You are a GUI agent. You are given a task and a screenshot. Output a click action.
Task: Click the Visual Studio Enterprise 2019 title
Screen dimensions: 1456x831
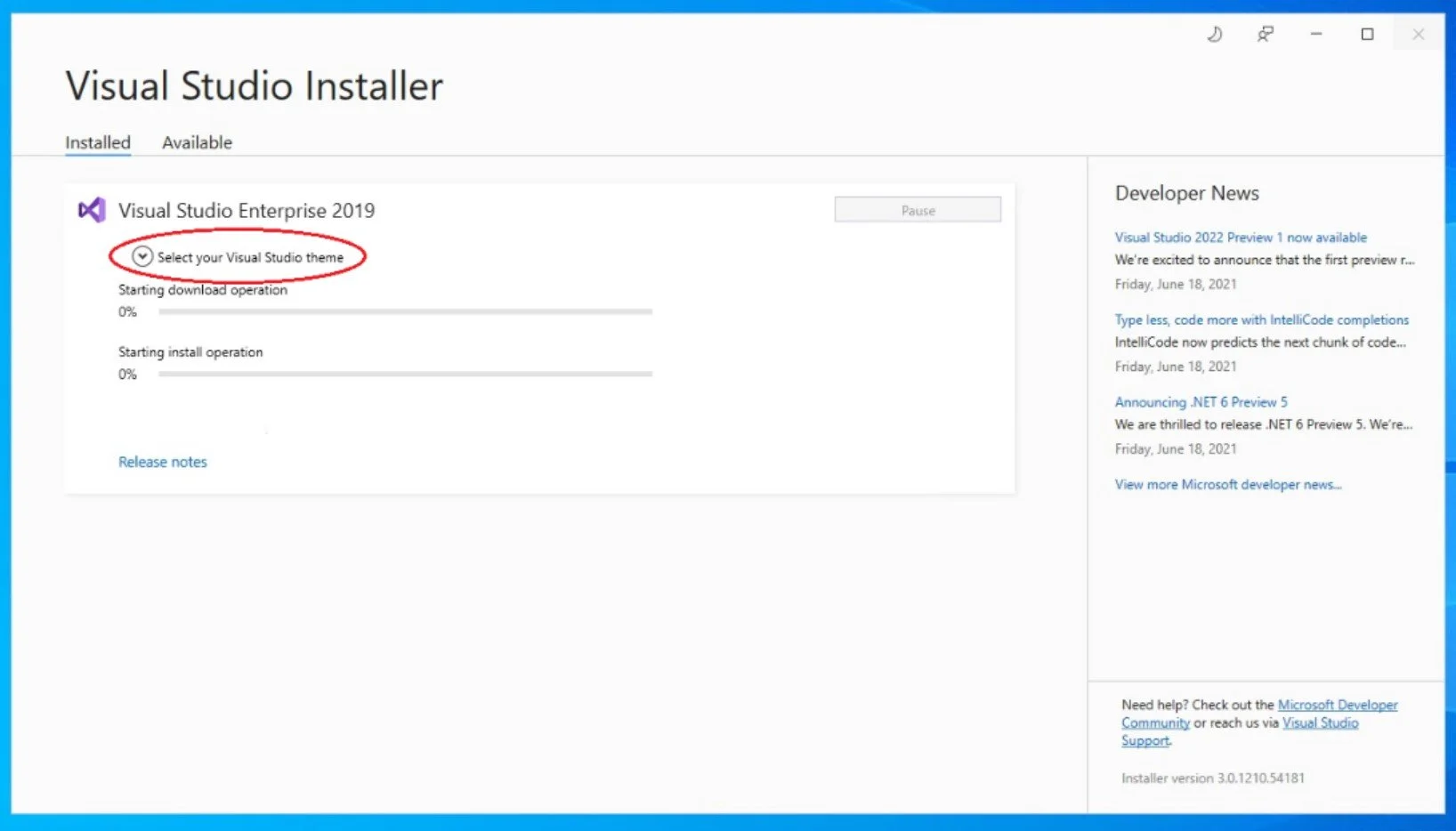[247, 210]
